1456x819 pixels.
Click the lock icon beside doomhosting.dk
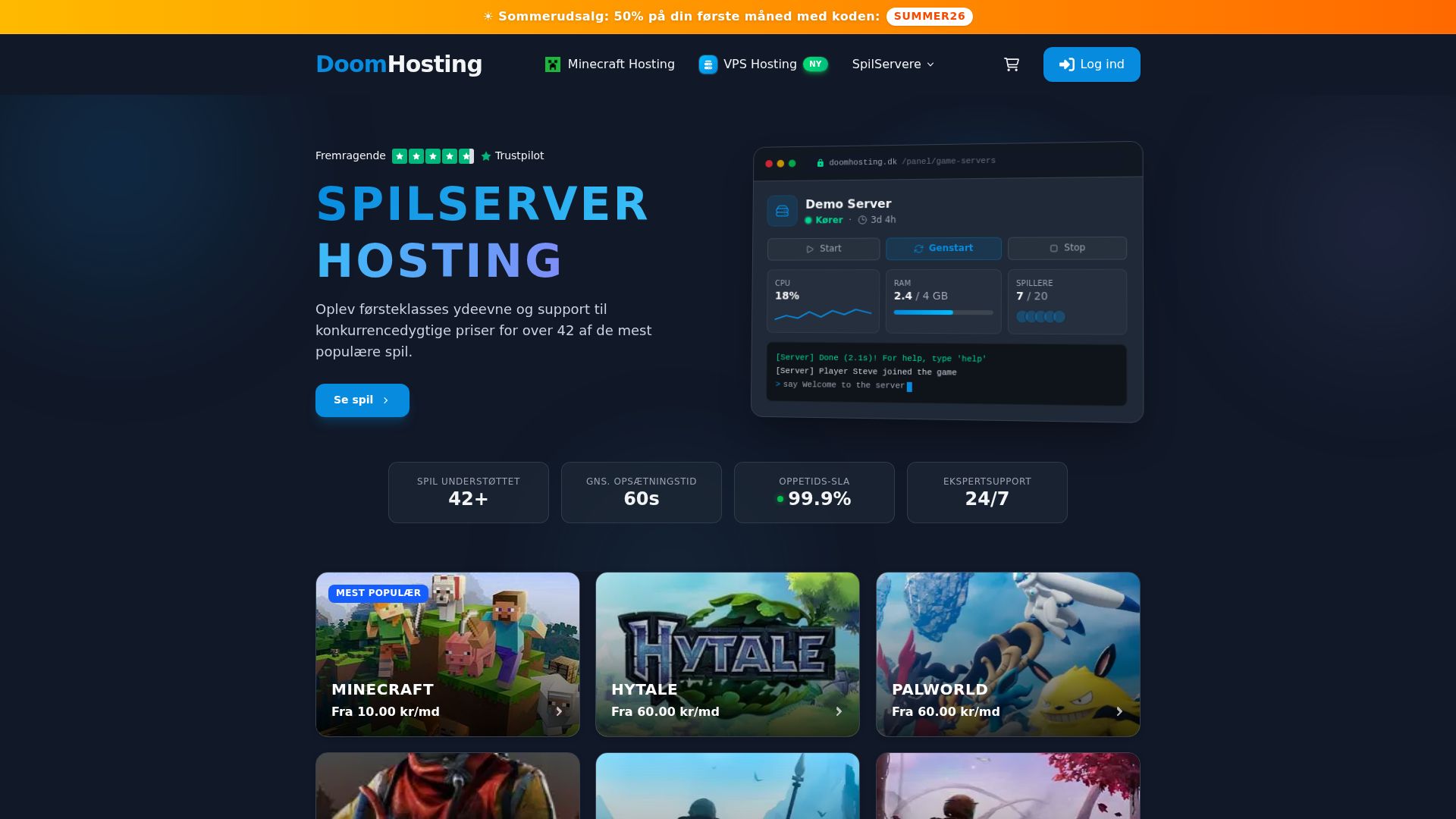[x=820, y=163]
